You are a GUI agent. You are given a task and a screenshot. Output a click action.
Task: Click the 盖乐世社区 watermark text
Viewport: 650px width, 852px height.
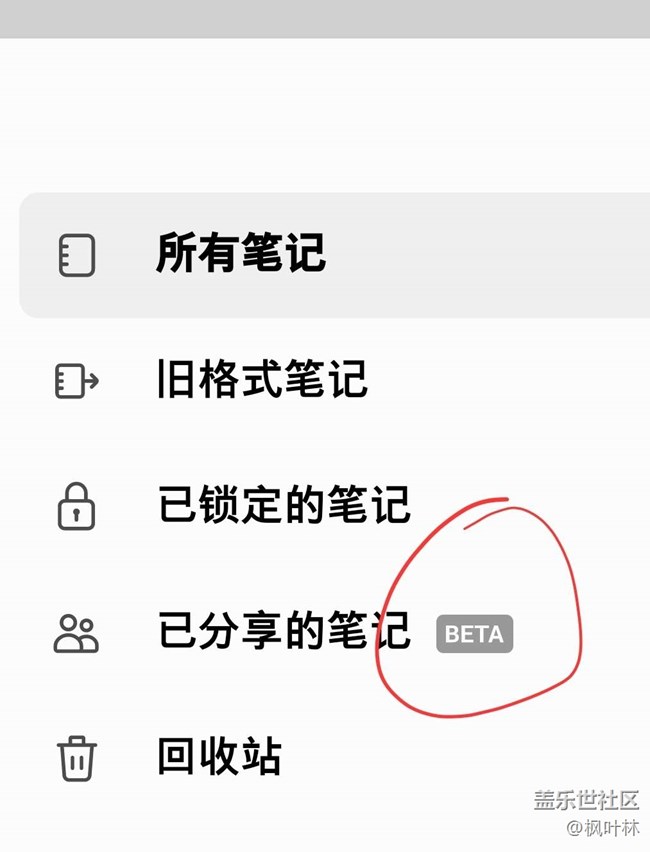pos(586,800)
